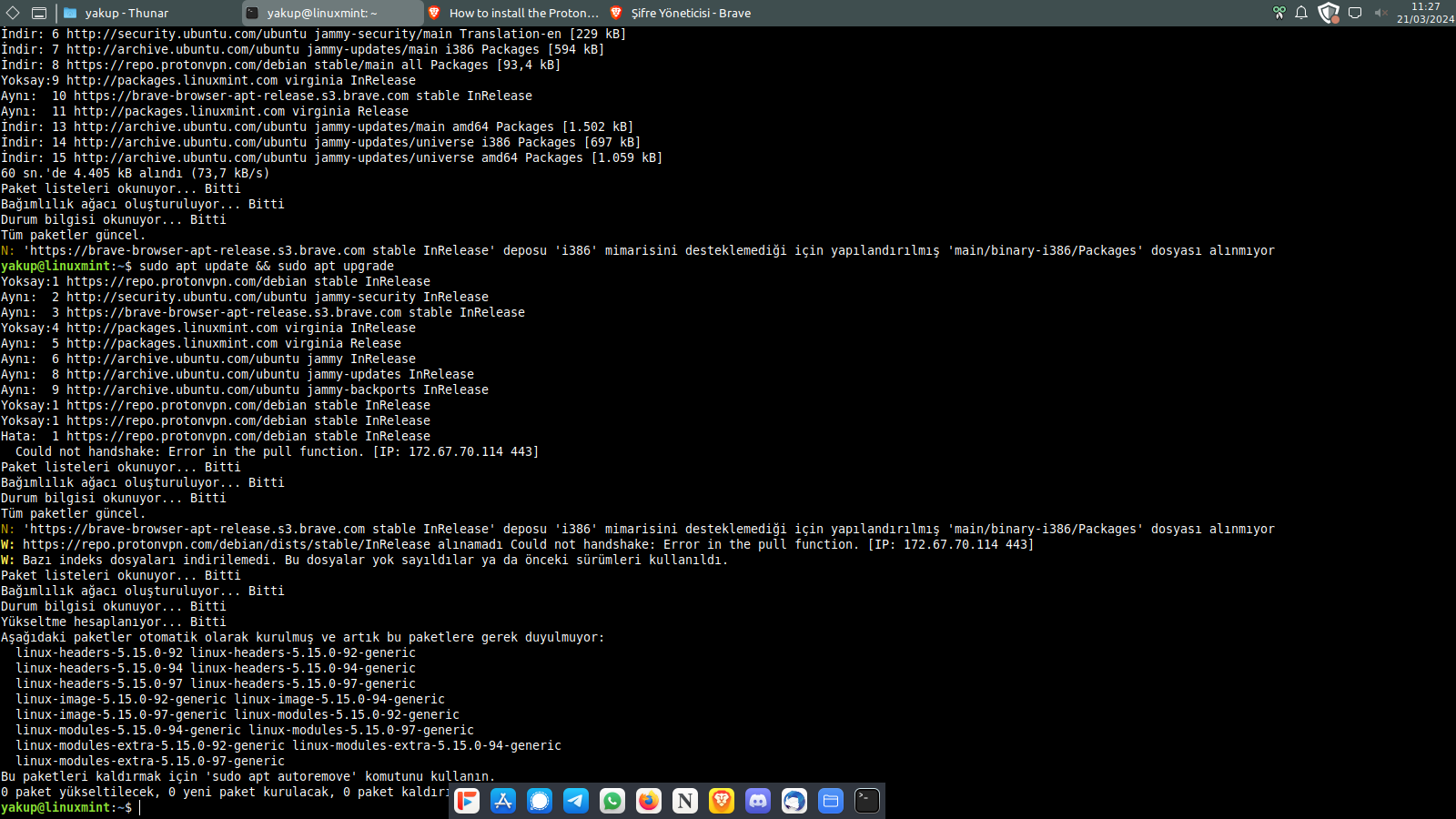This screenshot has width=1456, height=819.
Task: Open Notion from the dock
Action: (685, 801)
